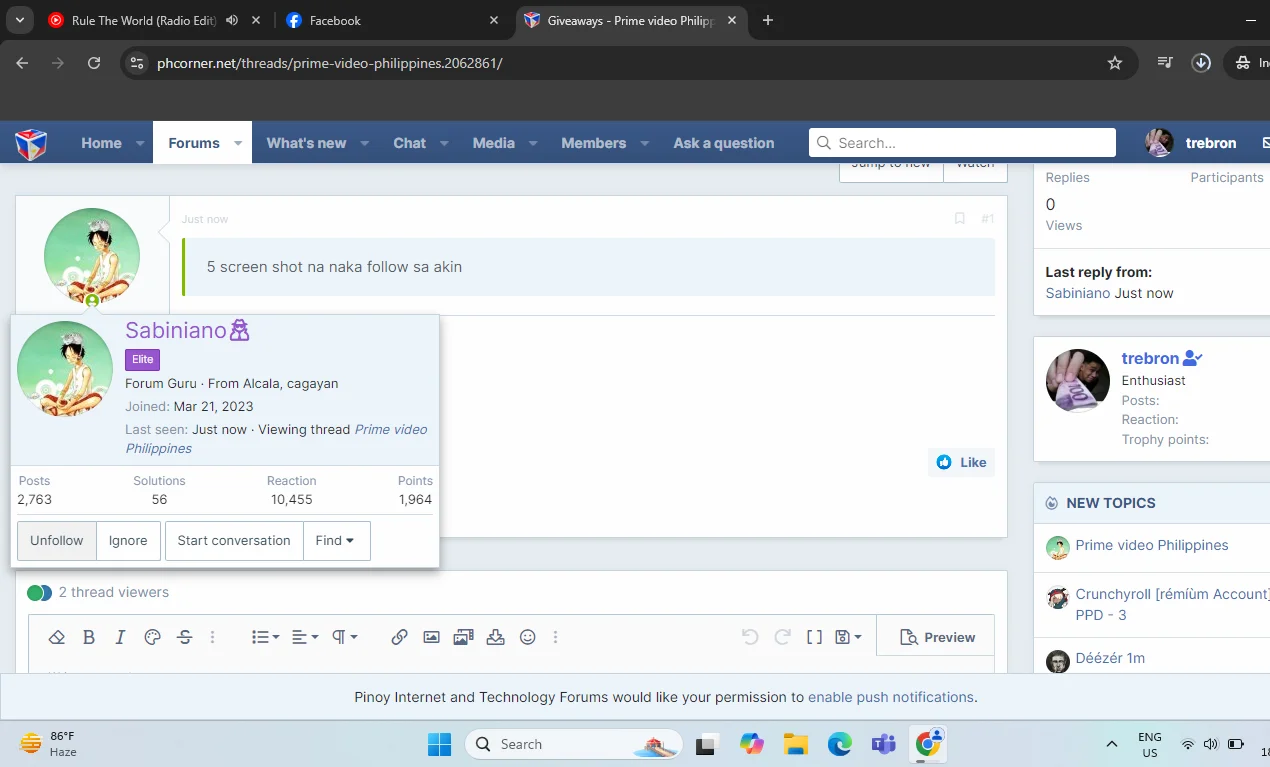Toggle bold formatting in editor
Screen dimensions: 1270x767
point(88,637)
